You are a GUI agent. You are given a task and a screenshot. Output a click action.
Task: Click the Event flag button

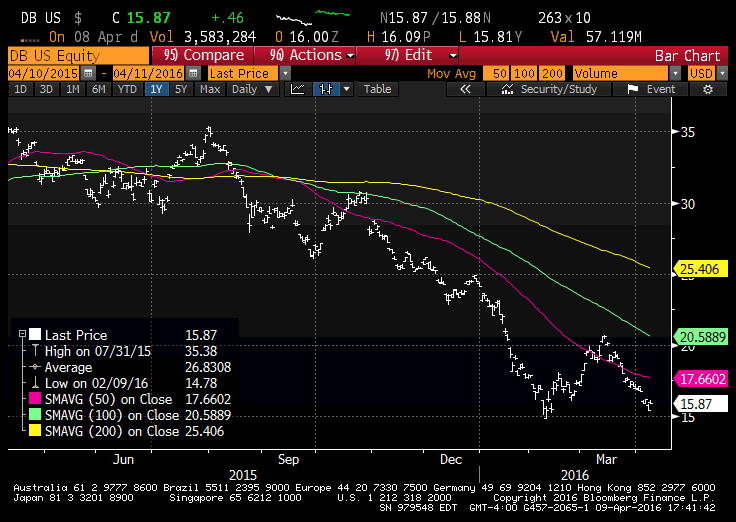pyautogui.click(x=651, y=89)
